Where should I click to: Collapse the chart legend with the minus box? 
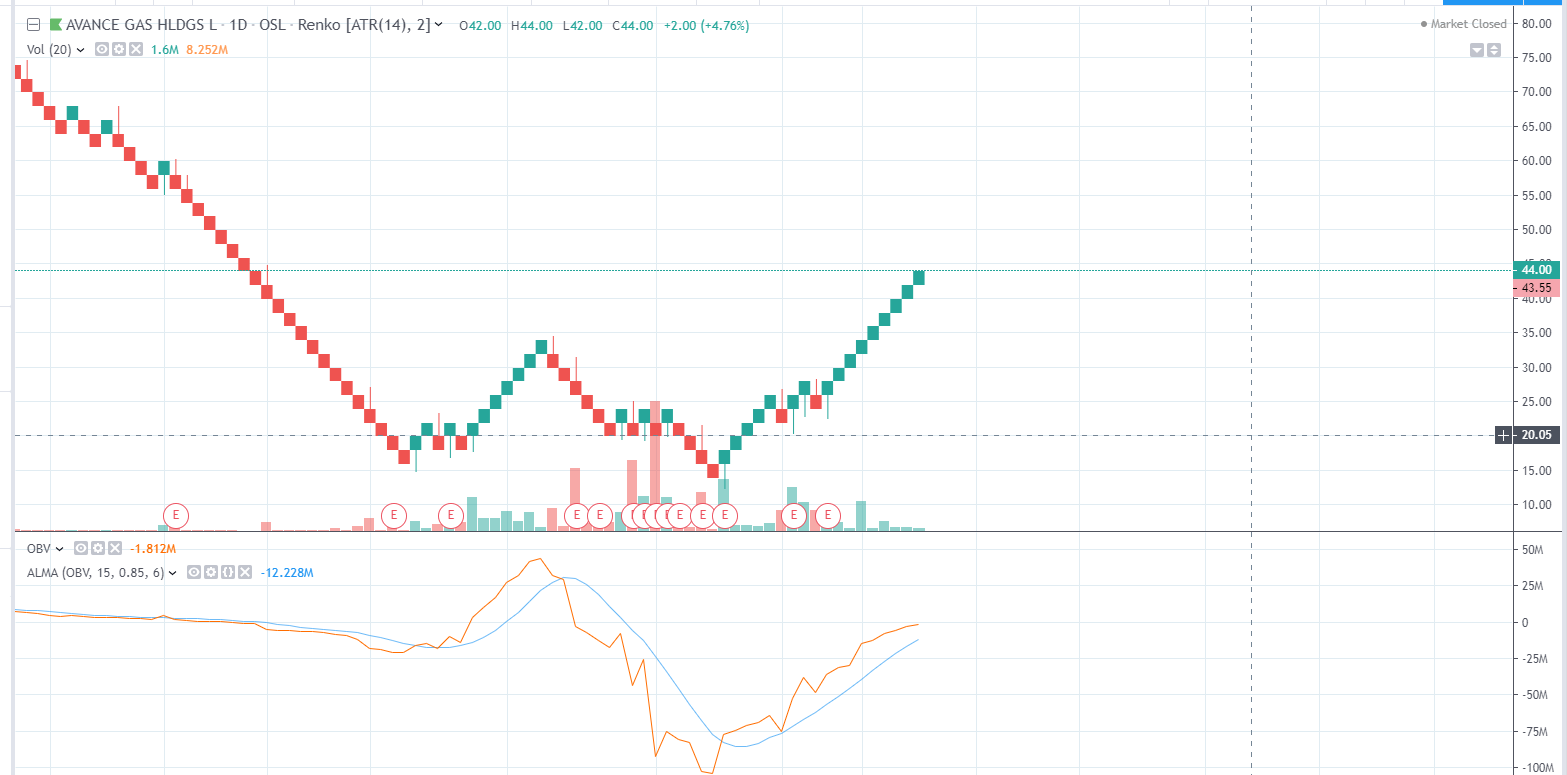(x=33, y=25)
